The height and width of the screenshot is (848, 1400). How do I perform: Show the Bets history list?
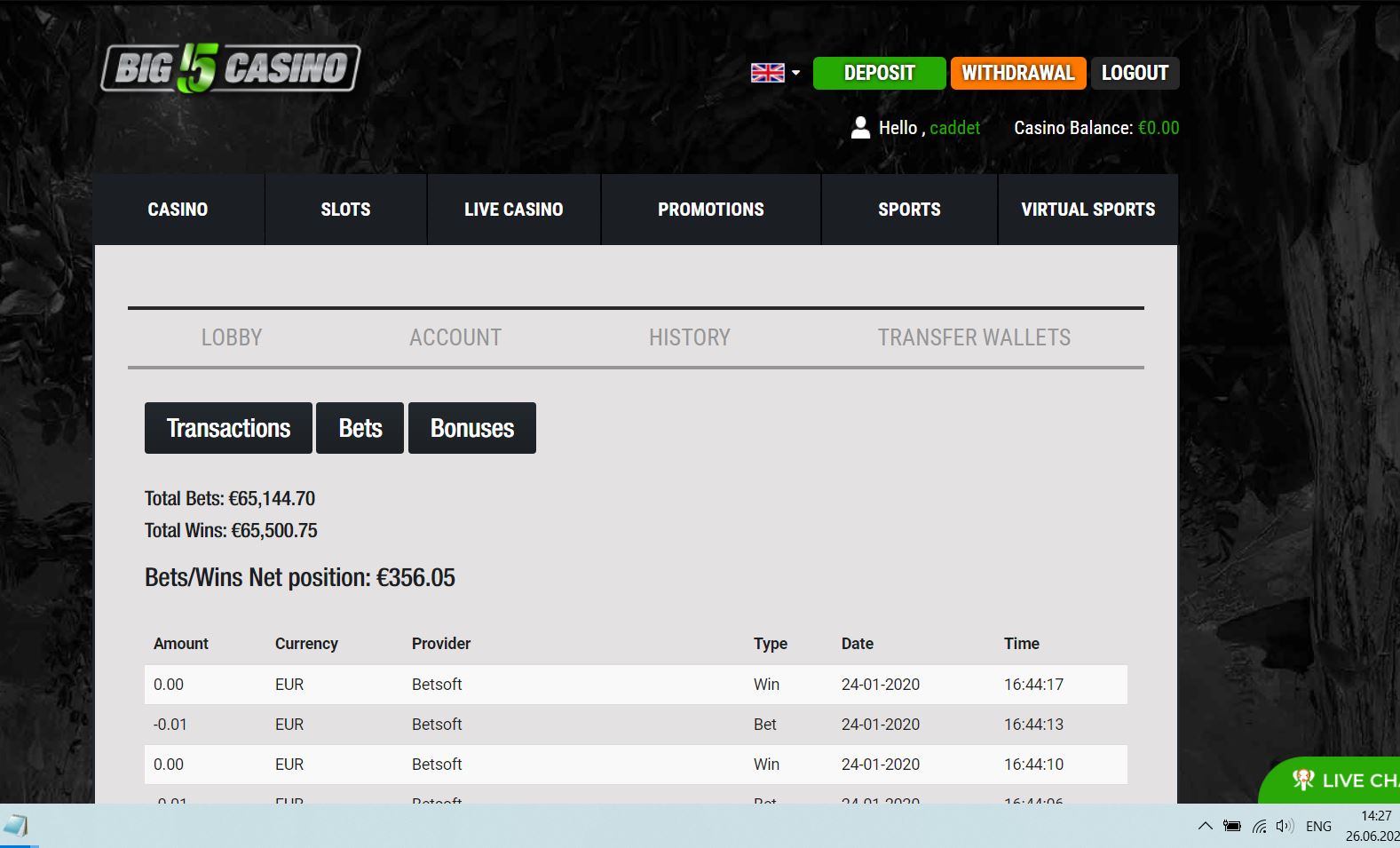(x=360, y=428)
